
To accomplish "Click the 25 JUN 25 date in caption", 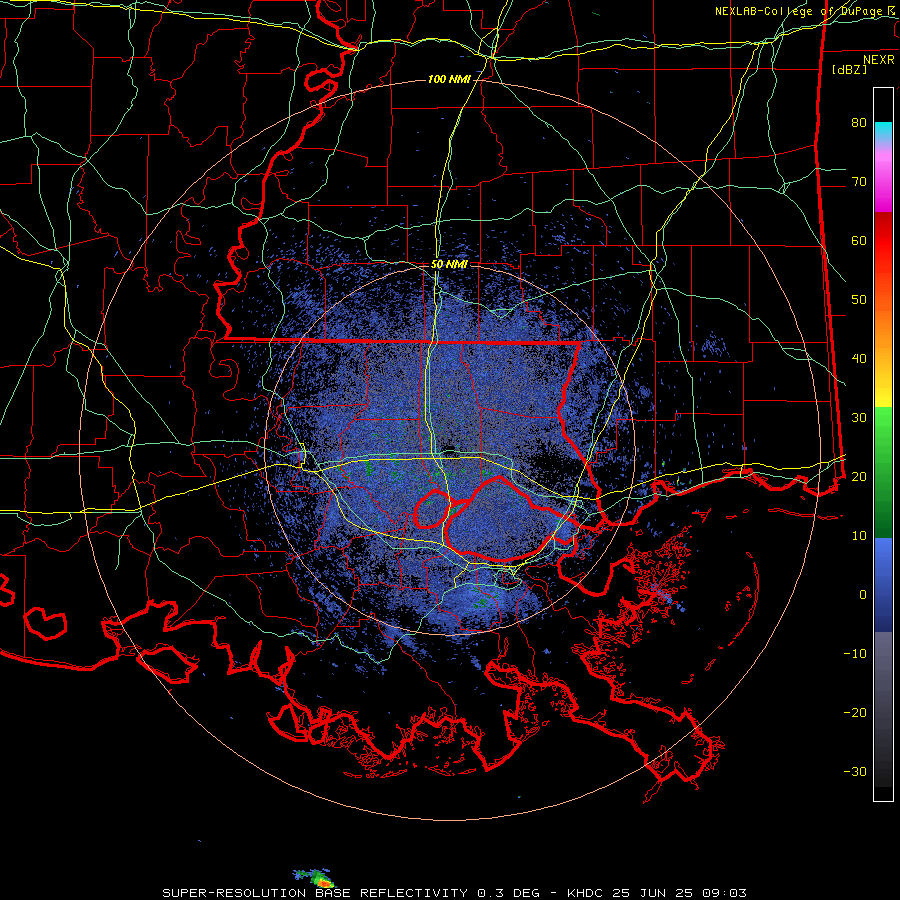I will pyautogui.click(x=655, y=893).
